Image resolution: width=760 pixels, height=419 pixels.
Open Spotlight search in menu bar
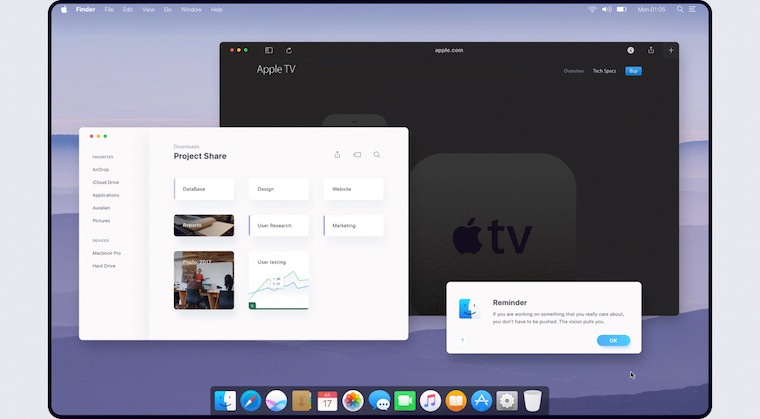680,9
